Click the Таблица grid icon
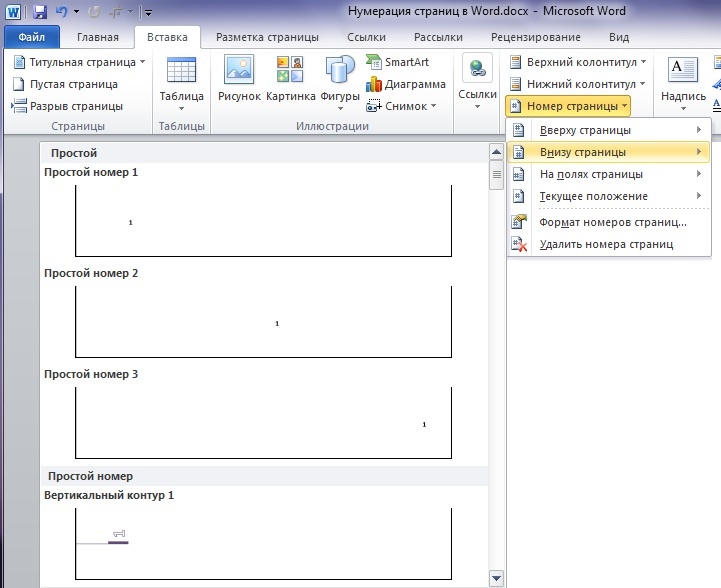 (x=181, y=69)
